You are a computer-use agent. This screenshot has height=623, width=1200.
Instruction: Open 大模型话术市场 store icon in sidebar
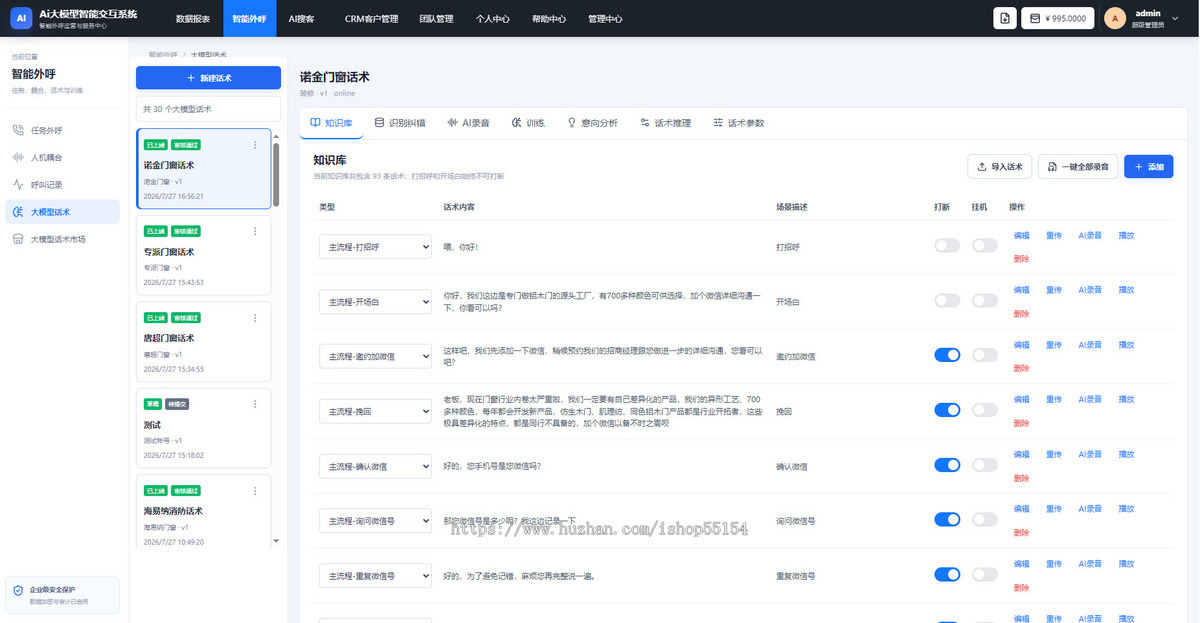[18, 239]
